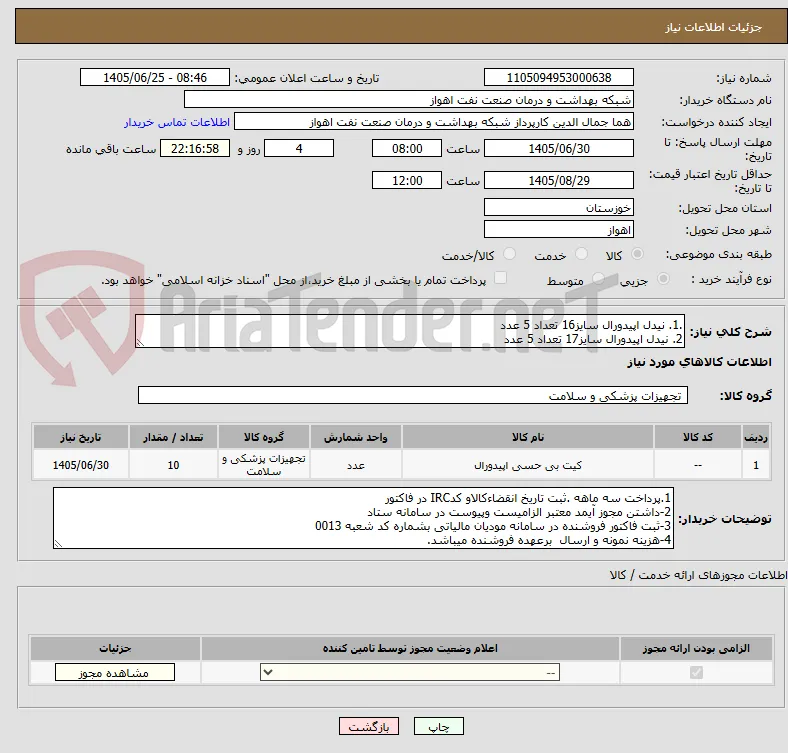This screenshot has height=753, width=788.
Task: Click the تعداد / مقدار column header
Action: [x=173, y=437]
